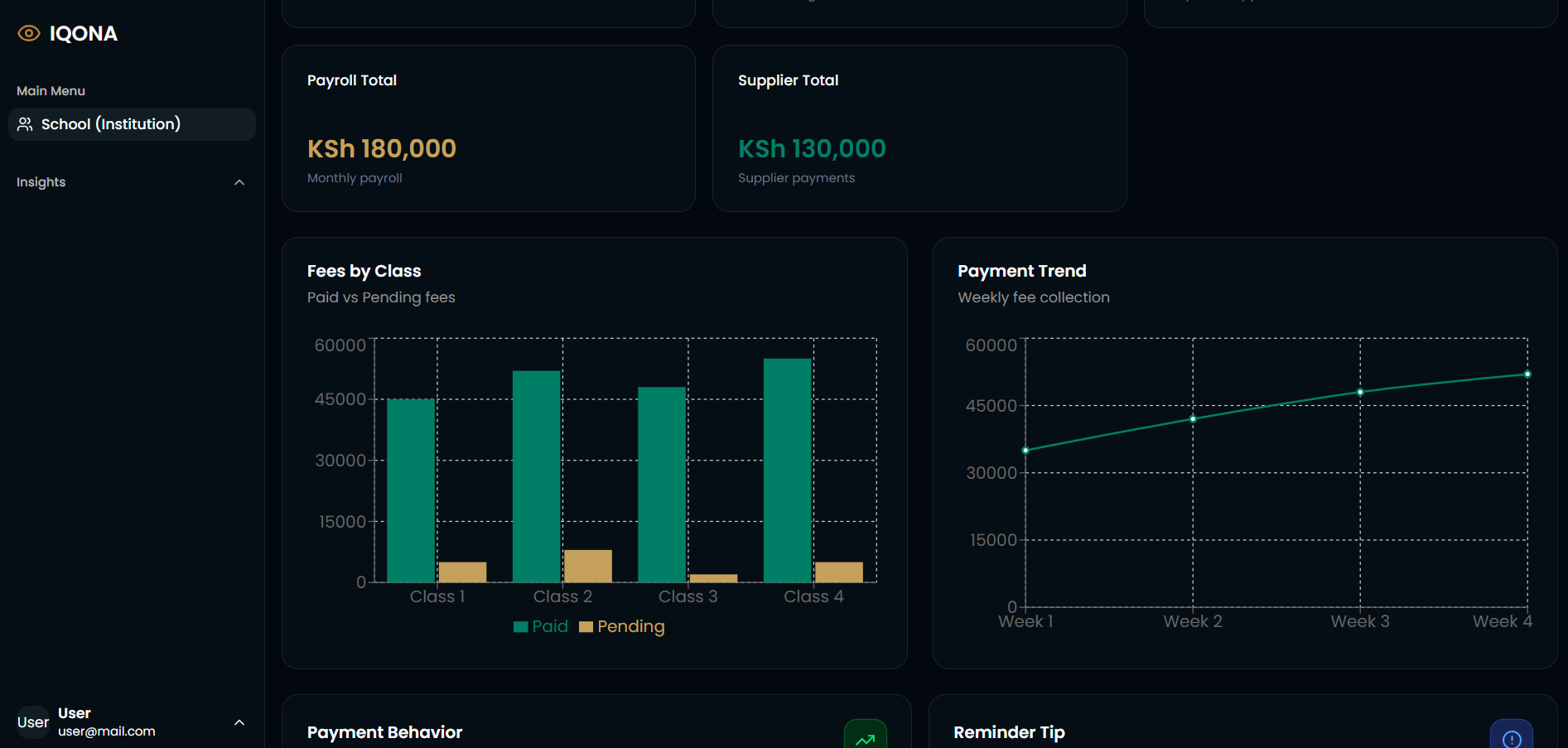Click the Class 4 Paid bar
This screenshot has width=1568, height=748.
coord(787,471)
